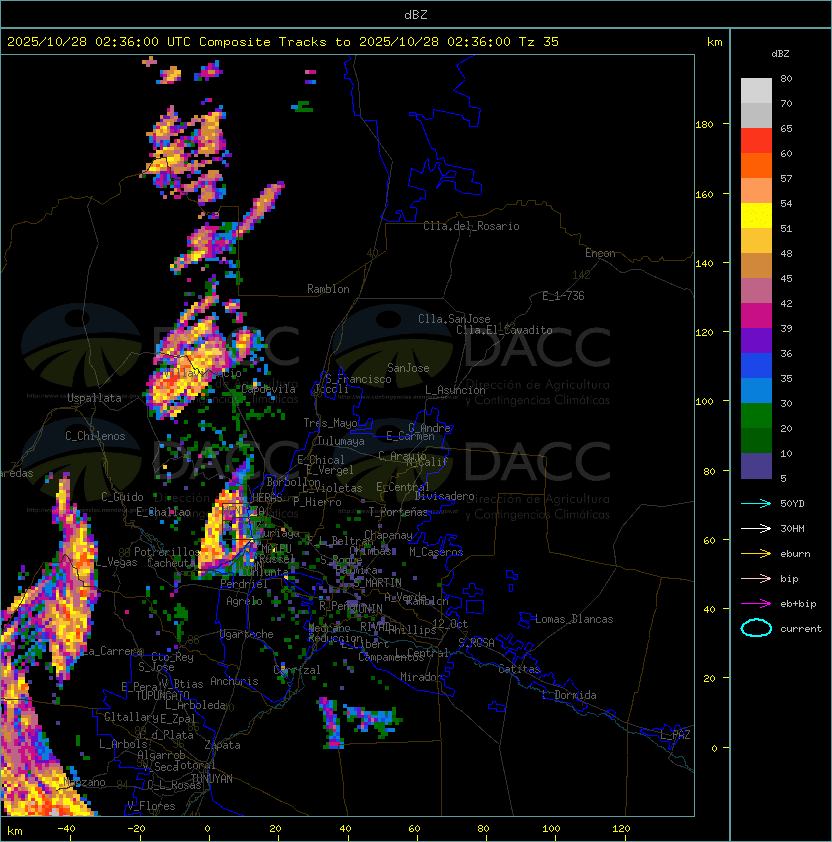Click the 'Tres_Mayo' map label
832x842 pixels.
coord(330,423)
